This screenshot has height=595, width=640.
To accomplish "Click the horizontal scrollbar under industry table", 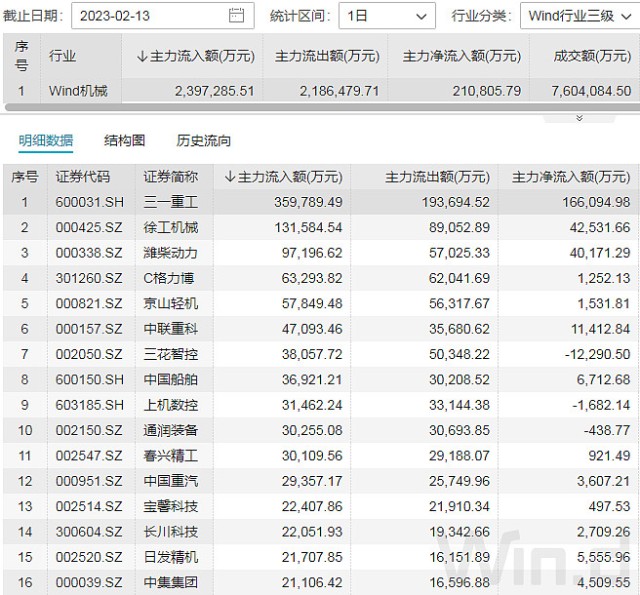I will (322, 107).
